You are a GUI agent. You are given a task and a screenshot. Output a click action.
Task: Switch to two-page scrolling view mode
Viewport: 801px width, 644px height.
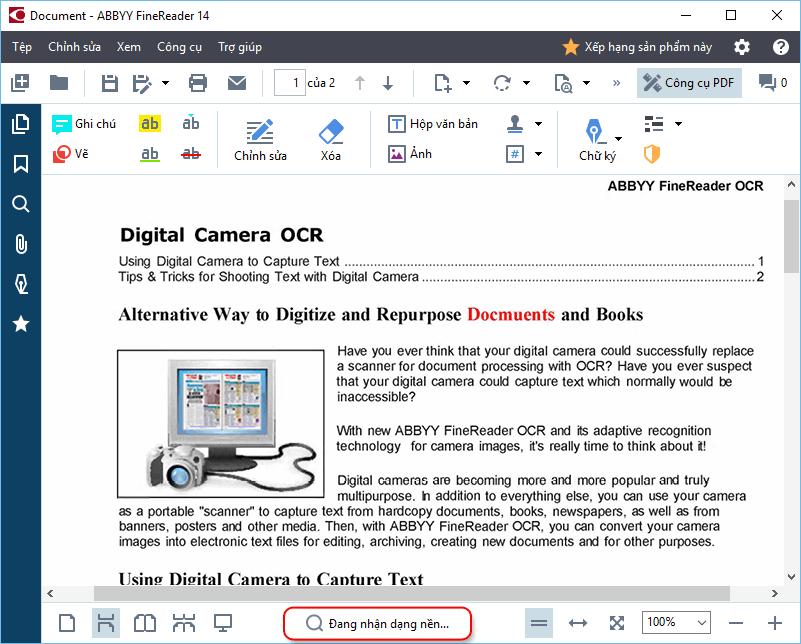[x=184, y=623]
